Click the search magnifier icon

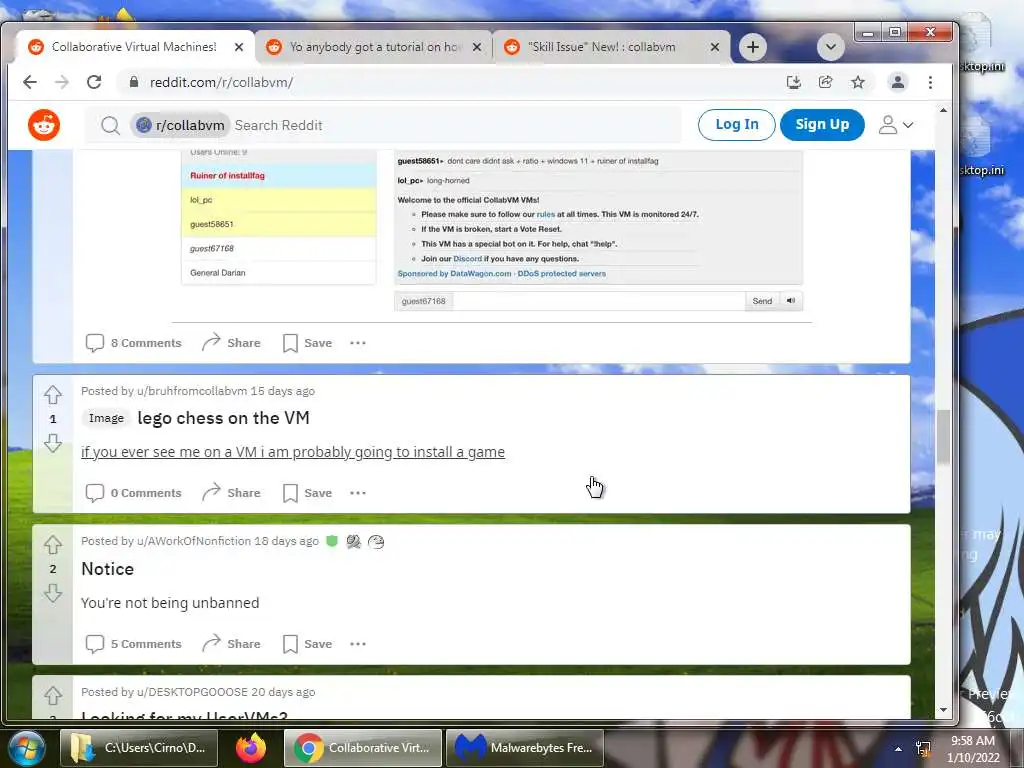tap(110, 125)
